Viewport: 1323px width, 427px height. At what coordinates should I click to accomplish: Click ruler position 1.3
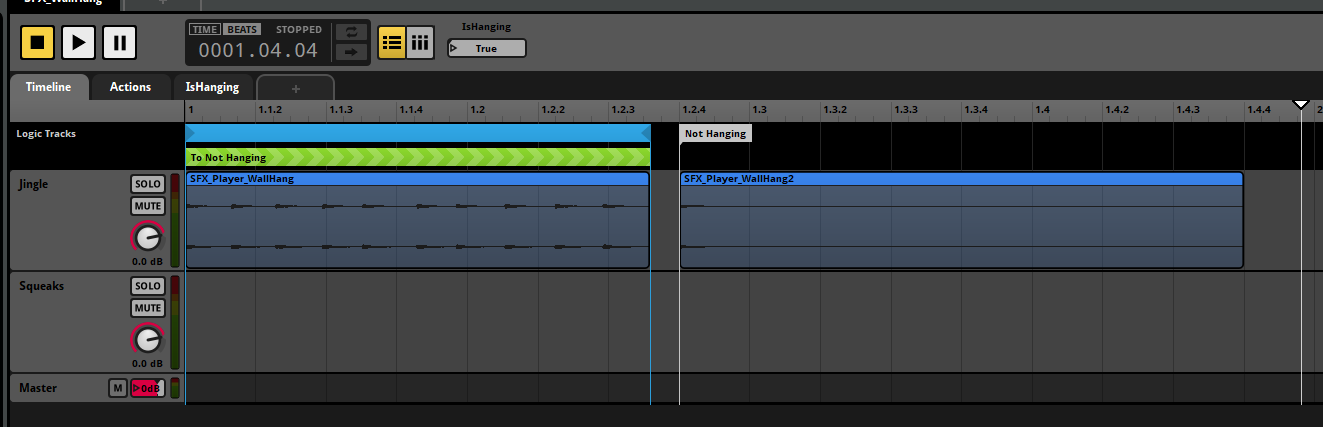tap(759, 109)
